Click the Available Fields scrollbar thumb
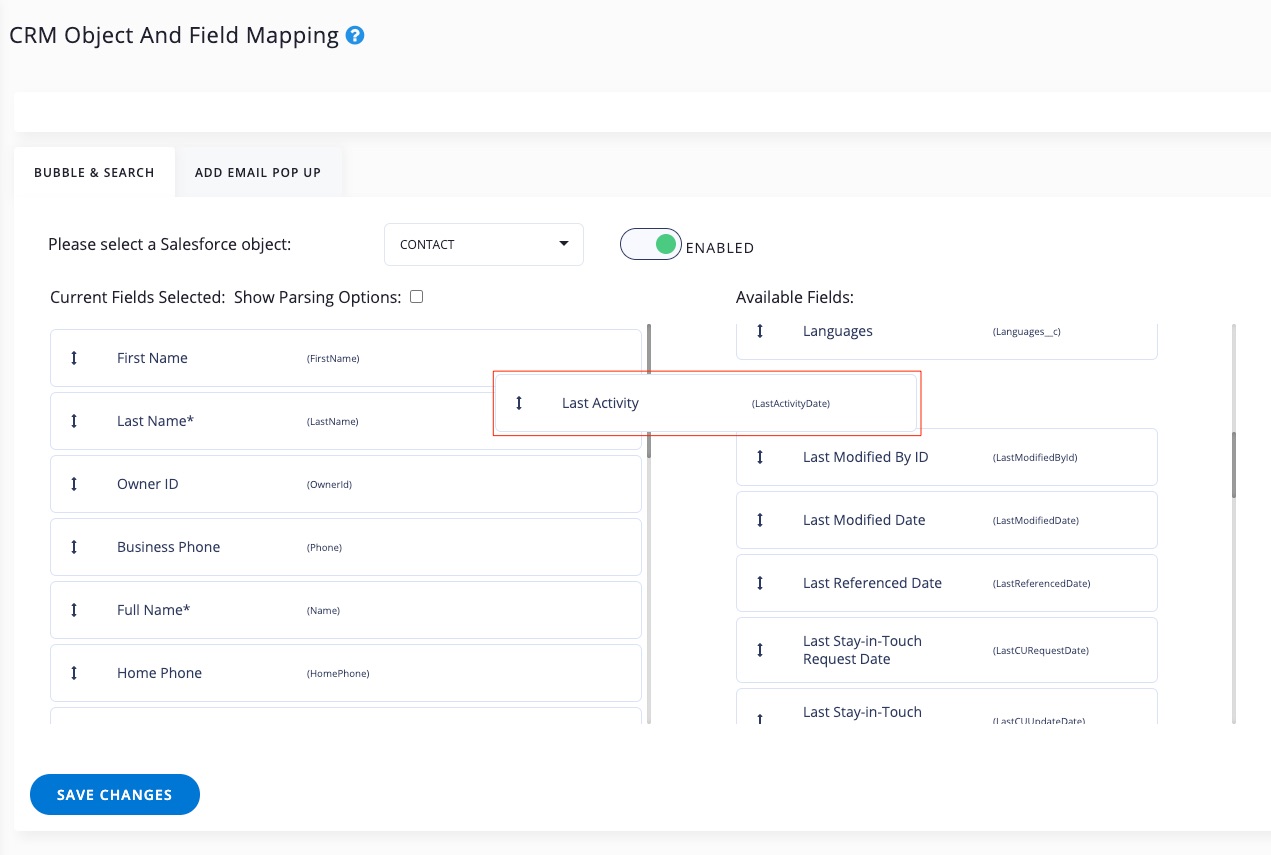The height and width of the screenshot is (855, 1271). click(x=1234, y=464)
